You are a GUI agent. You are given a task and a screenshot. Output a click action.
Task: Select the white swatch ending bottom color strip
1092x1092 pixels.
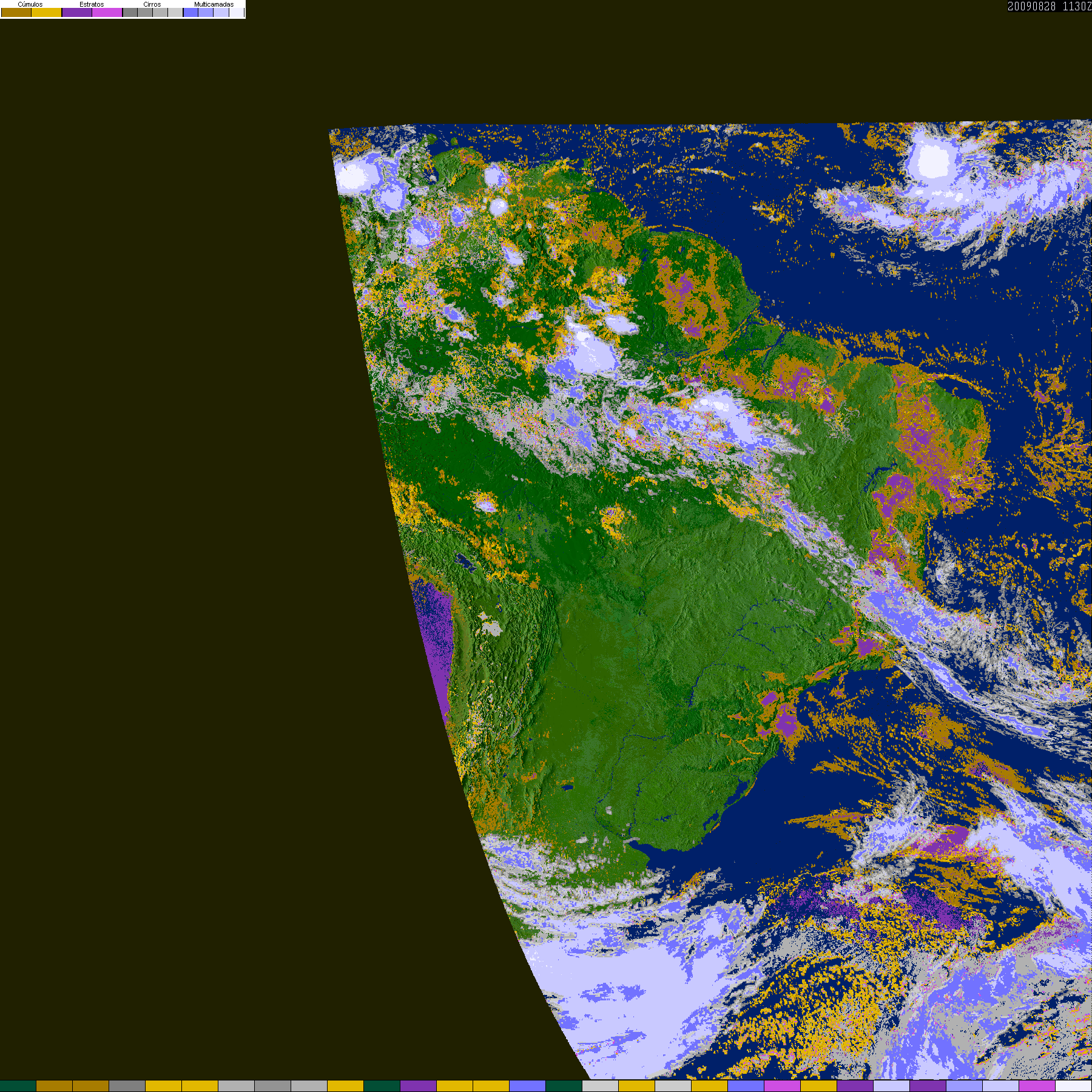(x=1074, y=1086)
